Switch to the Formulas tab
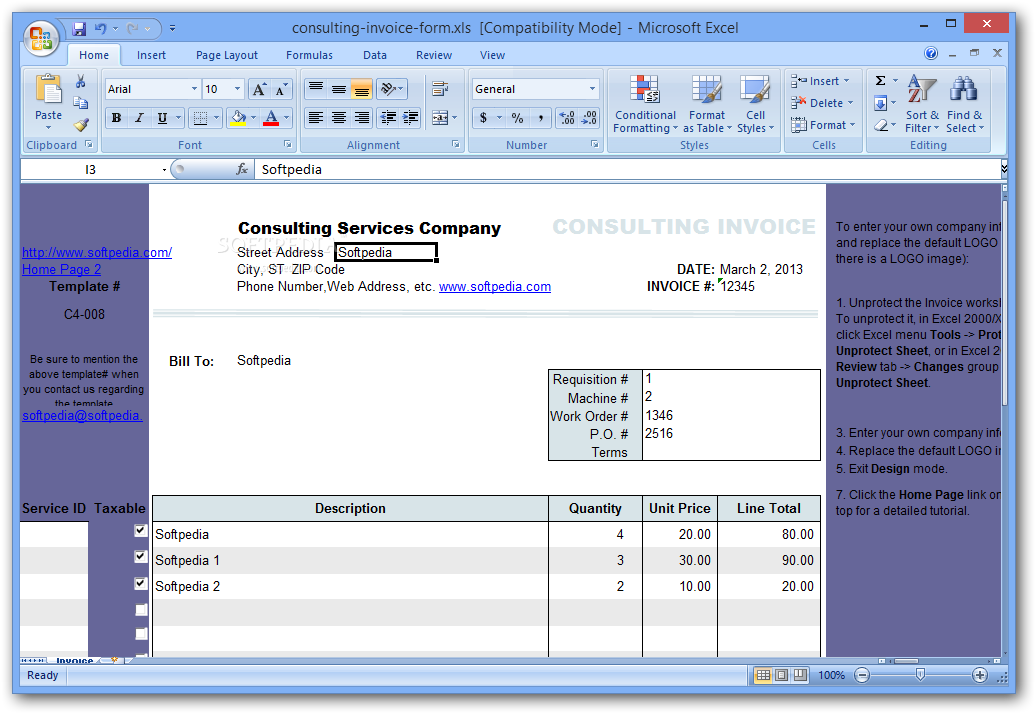 tap(309, 55)
